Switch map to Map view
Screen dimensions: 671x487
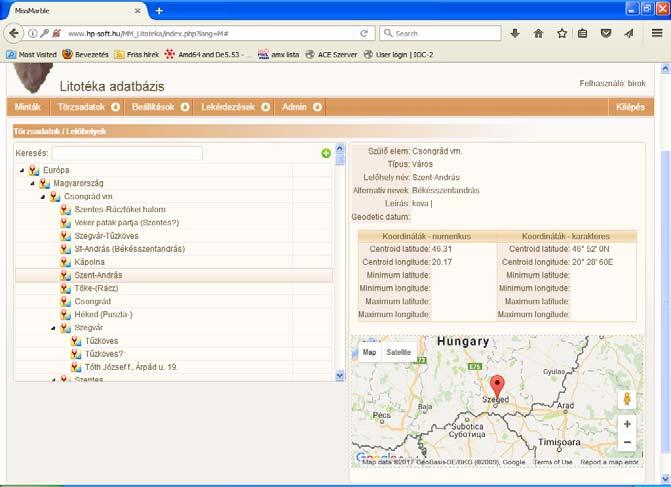pyautogui.click(x=369, y=352)
